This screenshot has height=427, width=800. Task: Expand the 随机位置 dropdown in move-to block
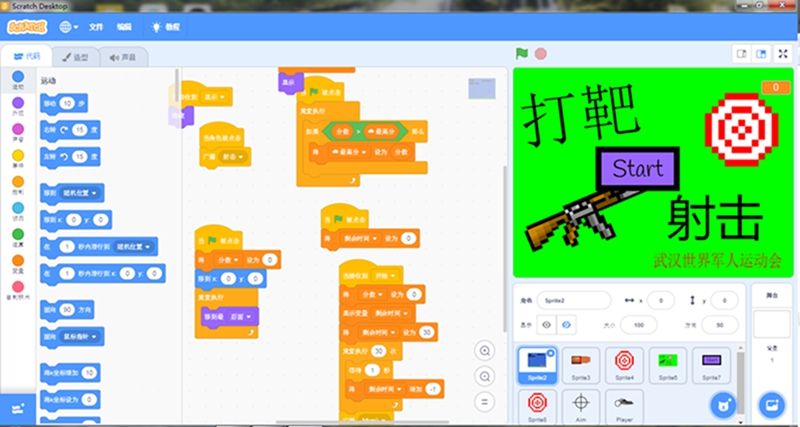click(x=80, y=193)
